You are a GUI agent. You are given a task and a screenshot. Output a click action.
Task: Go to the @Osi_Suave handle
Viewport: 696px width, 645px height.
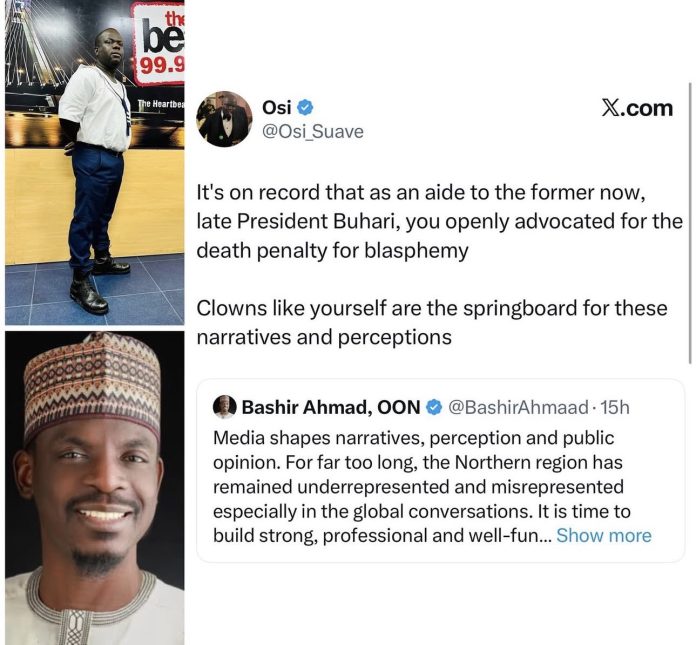point(312,132)
